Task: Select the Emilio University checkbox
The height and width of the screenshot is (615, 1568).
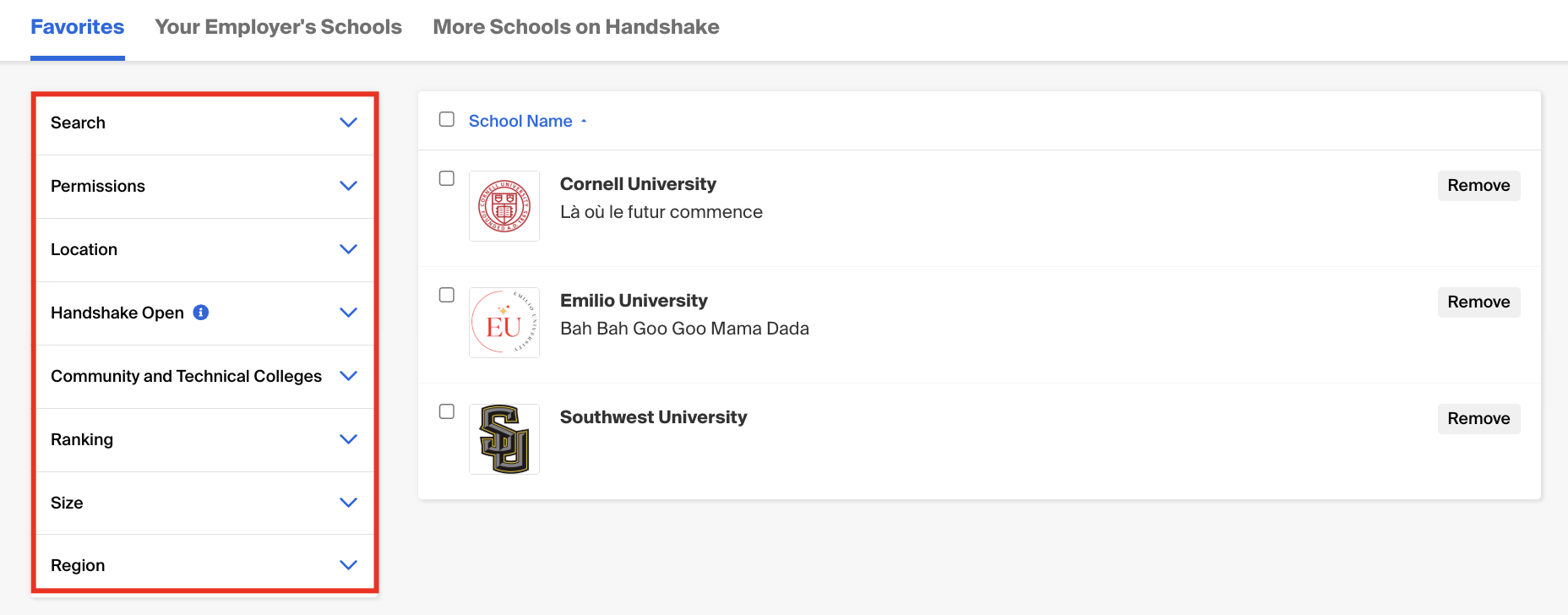Action: coord(447,295)
